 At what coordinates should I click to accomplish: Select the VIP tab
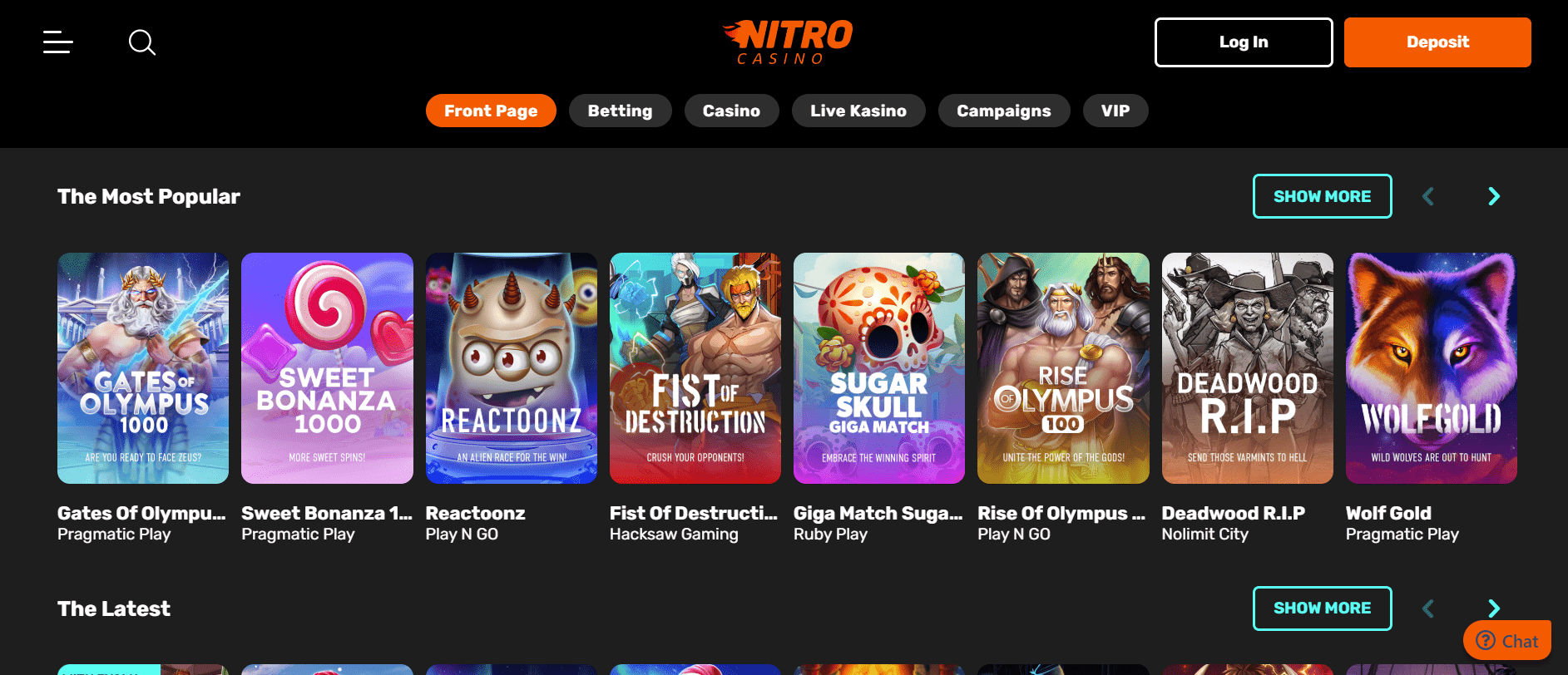[1115, 111]
